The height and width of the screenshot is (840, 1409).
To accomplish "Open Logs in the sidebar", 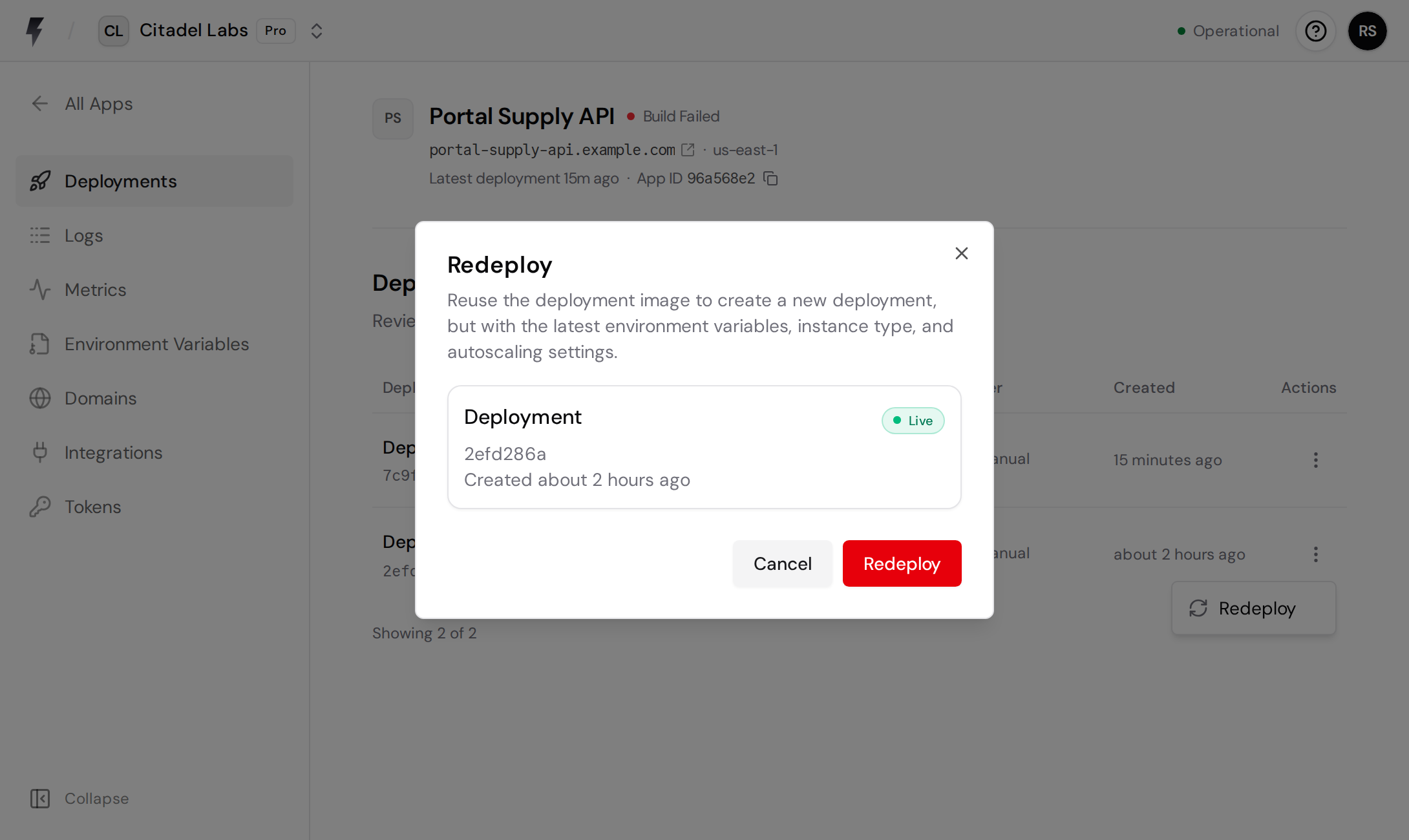I will tap(154, 236).
